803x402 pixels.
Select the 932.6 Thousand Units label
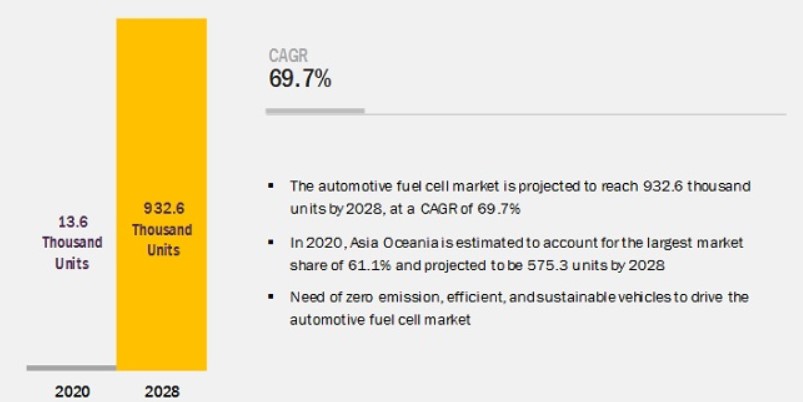pyautogui.click(x=162, y=229)
